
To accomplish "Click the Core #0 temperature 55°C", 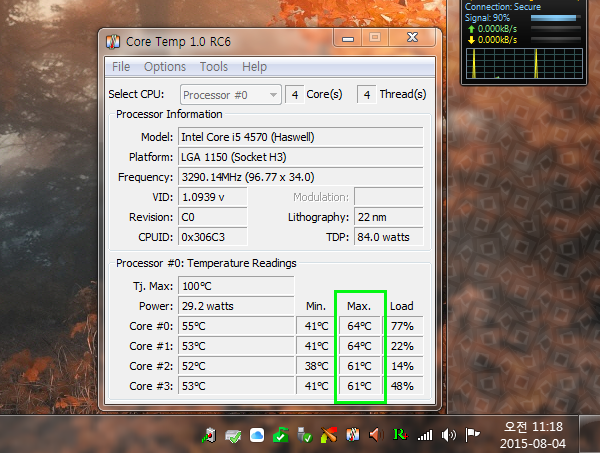I will (236, 326).
